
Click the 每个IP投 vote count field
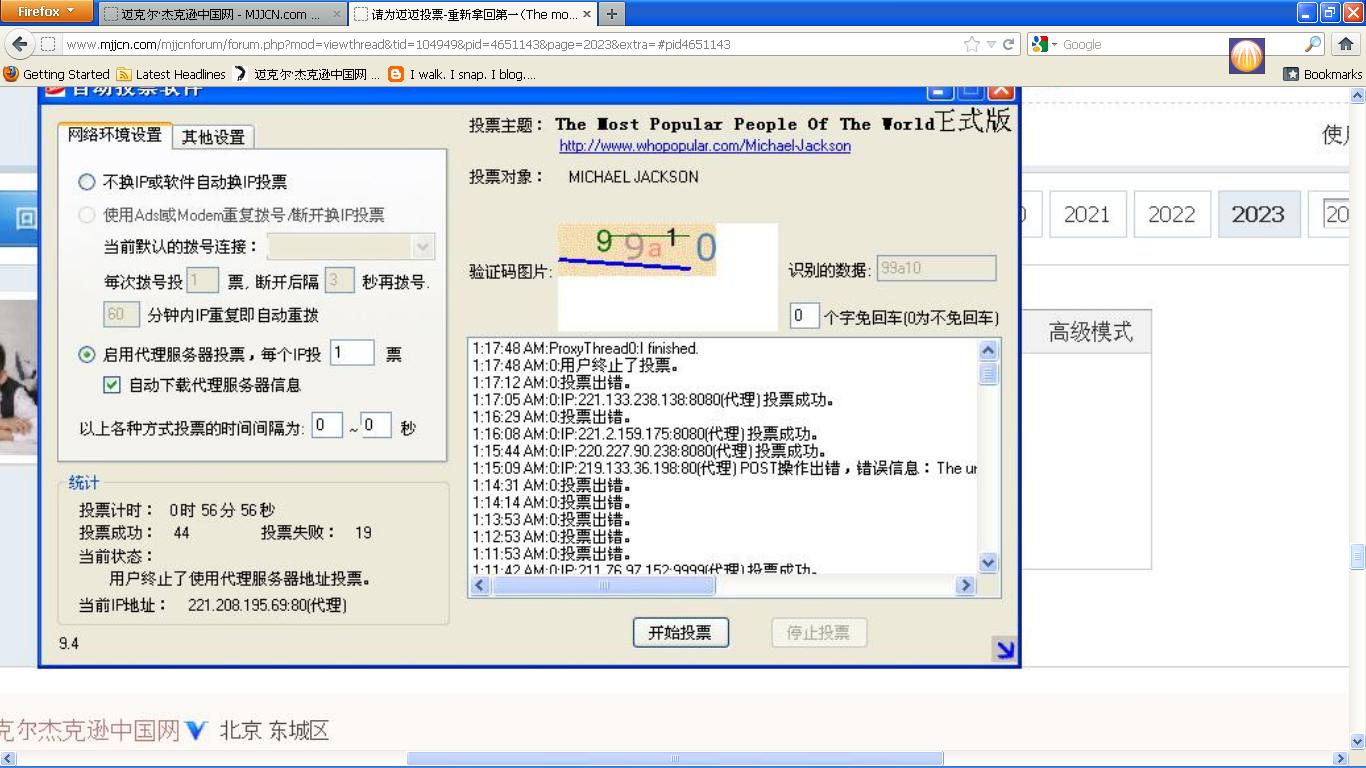coord(352,353)
